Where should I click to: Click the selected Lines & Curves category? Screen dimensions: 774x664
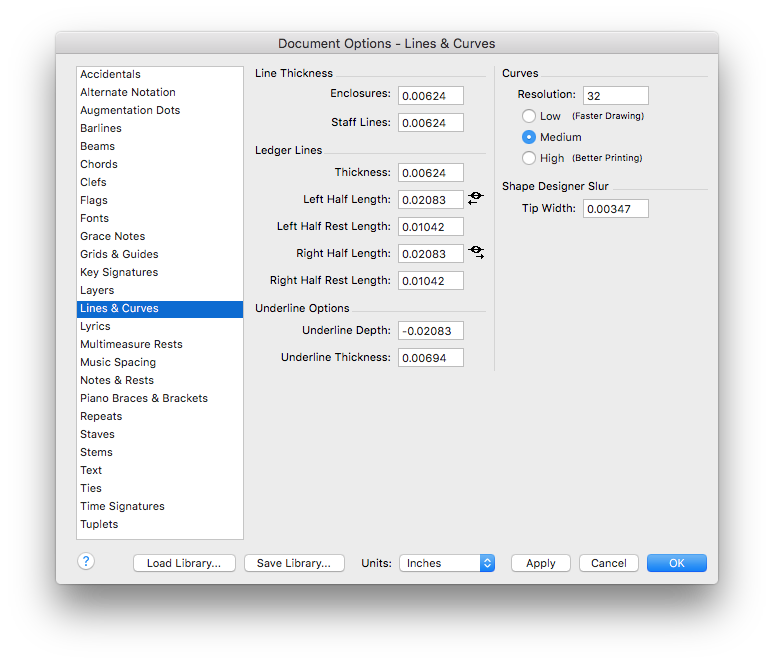click(160, 309)
